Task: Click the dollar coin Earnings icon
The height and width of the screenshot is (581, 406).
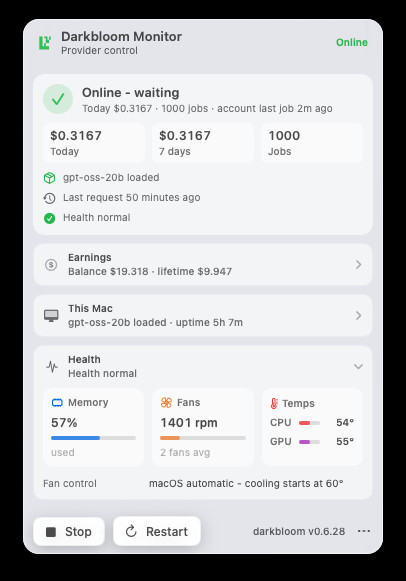Action: (x=51, y=265)
